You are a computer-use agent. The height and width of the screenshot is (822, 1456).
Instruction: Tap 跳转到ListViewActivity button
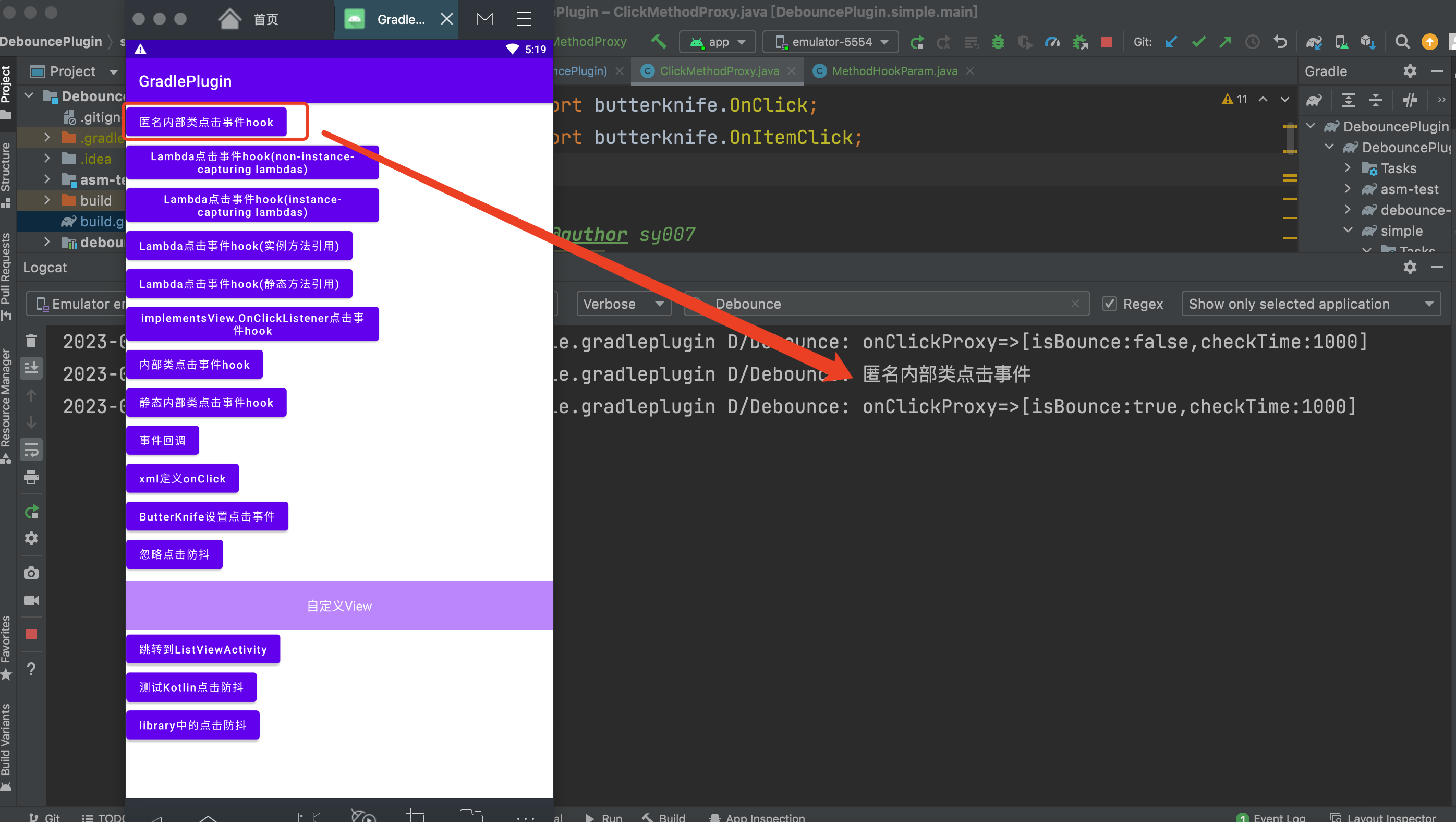pos(203,649)
